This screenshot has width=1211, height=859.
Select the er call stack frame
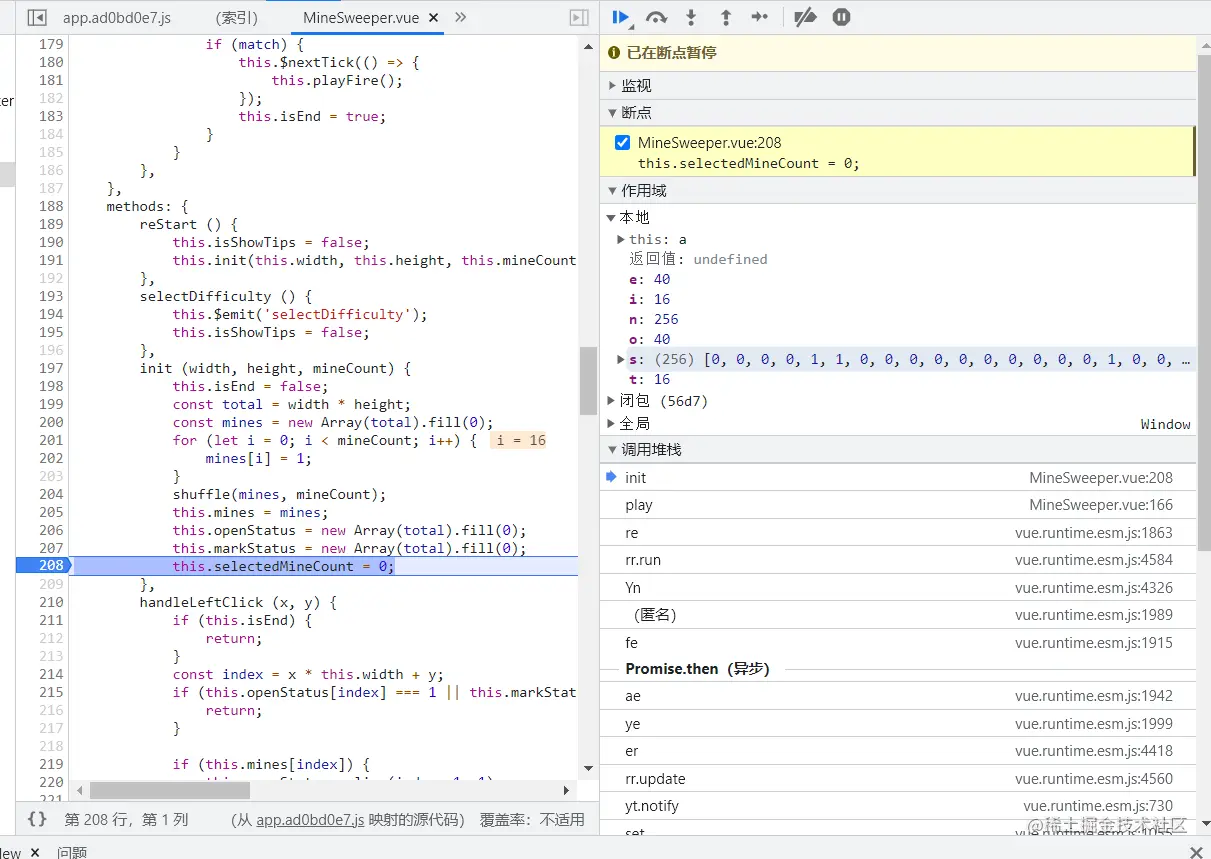click(898, 751)
